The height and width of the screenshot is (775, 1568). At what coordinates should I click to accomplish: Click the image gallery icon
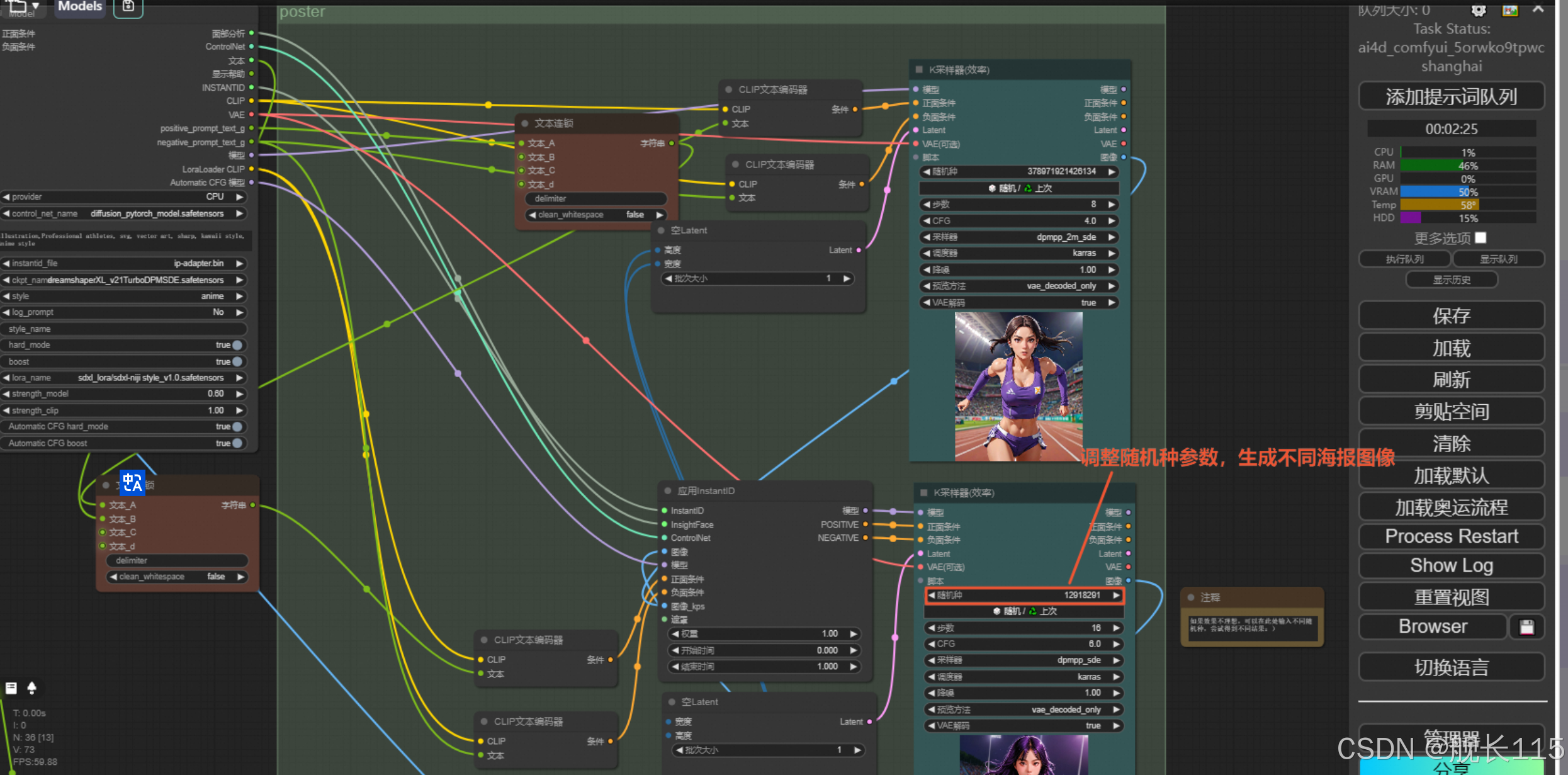pyautogui.click(x=1509, y=9)
